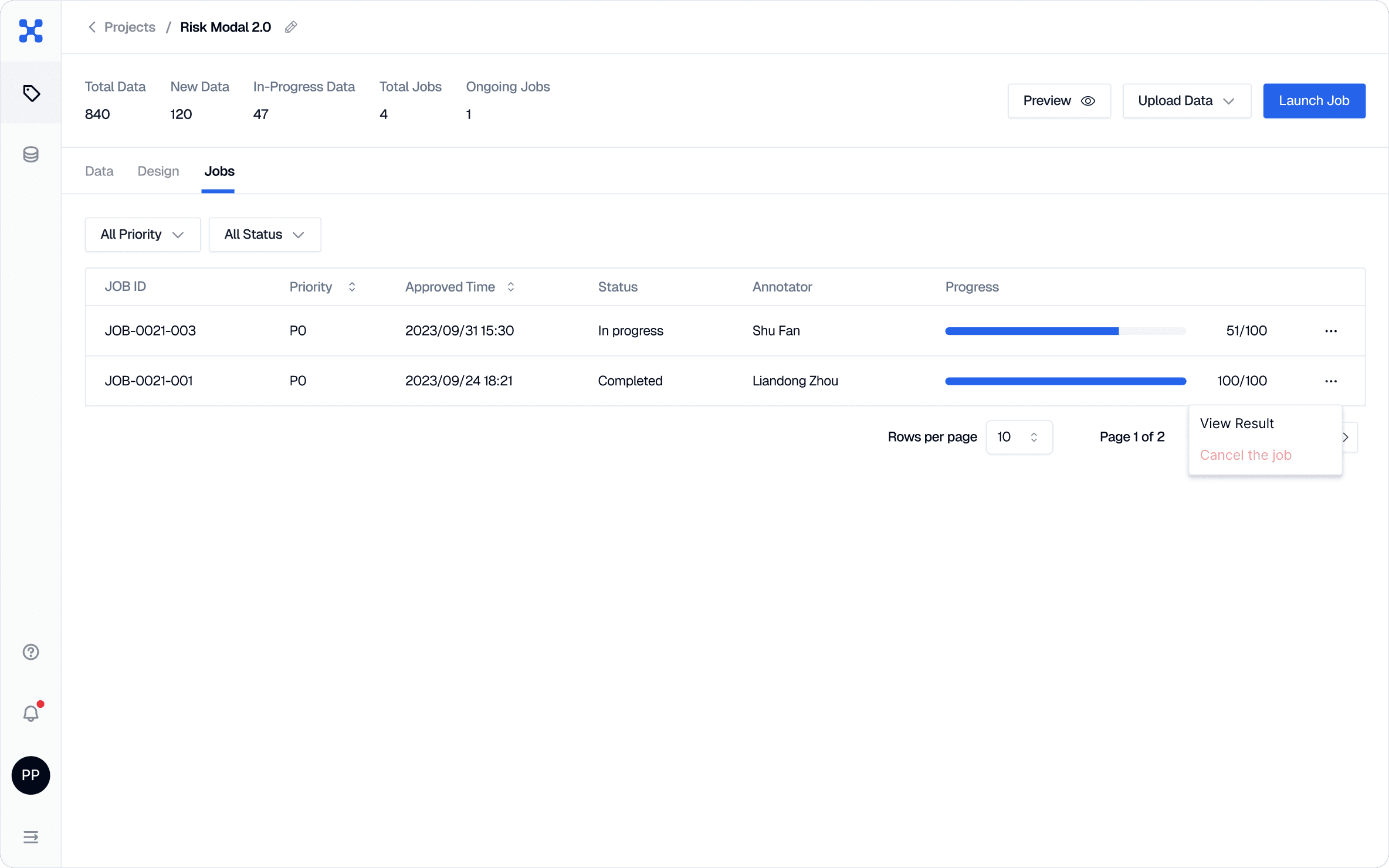Screen dimensions: 1389x868
Task: Click the back arrow next to Projects
Action: click(92, 27)
